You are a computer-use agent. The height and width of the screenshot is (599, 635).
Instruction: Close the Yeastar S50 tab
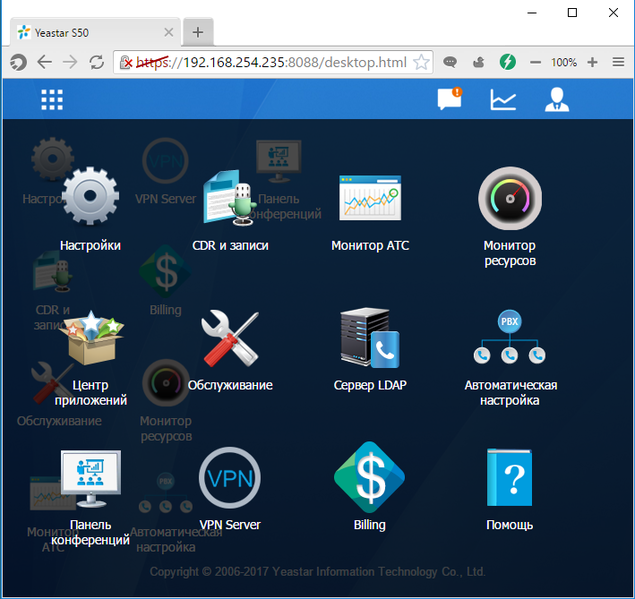169,32
